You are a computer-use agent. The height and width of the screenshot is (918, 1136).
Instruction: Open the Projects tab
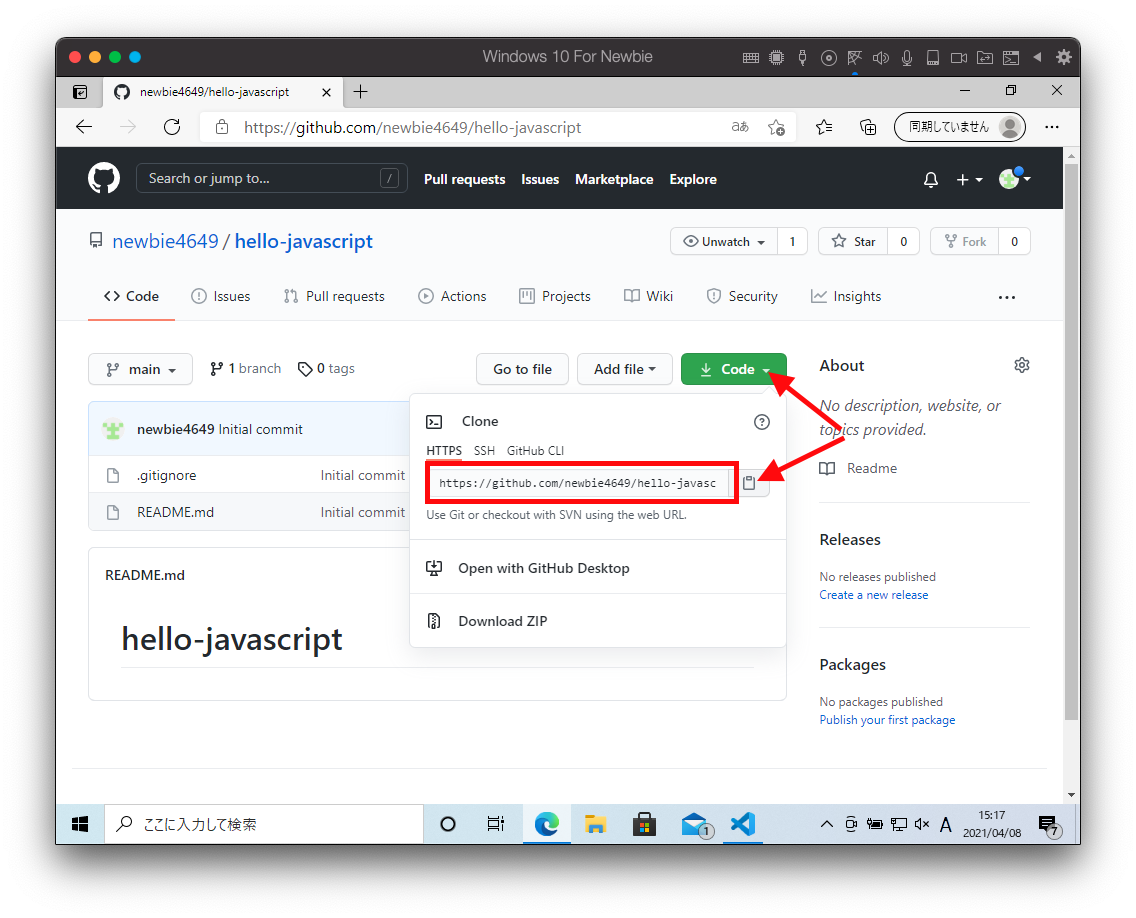click(555, 296)
